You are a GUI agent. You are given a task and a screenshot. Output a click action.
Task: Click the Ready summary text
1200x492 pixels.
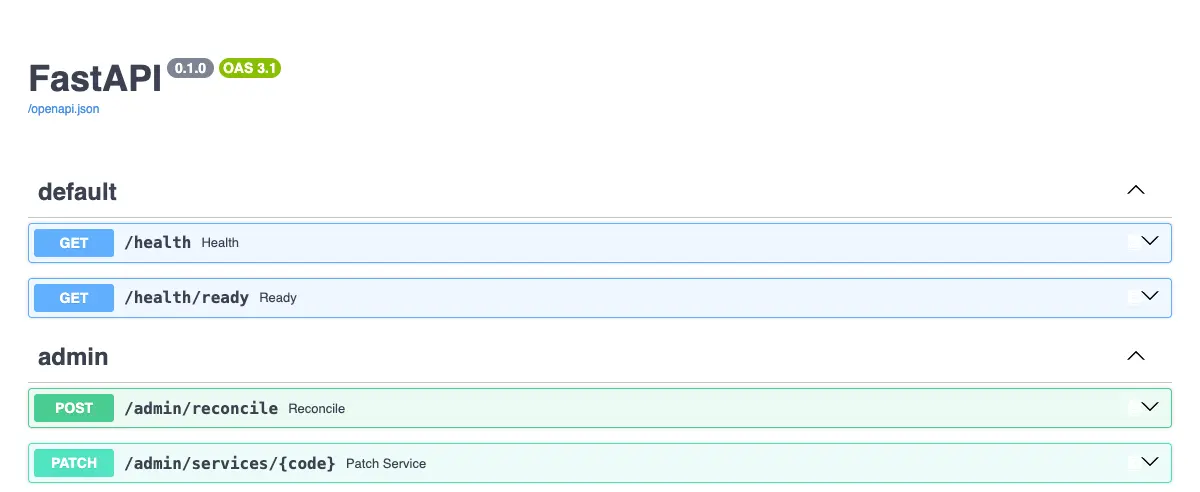point(278,298)
